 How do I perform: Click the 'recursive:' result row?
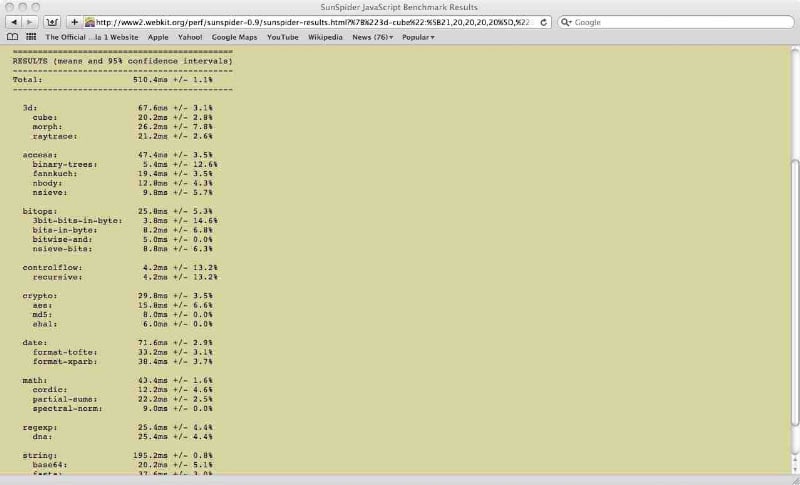pos(125,277)
